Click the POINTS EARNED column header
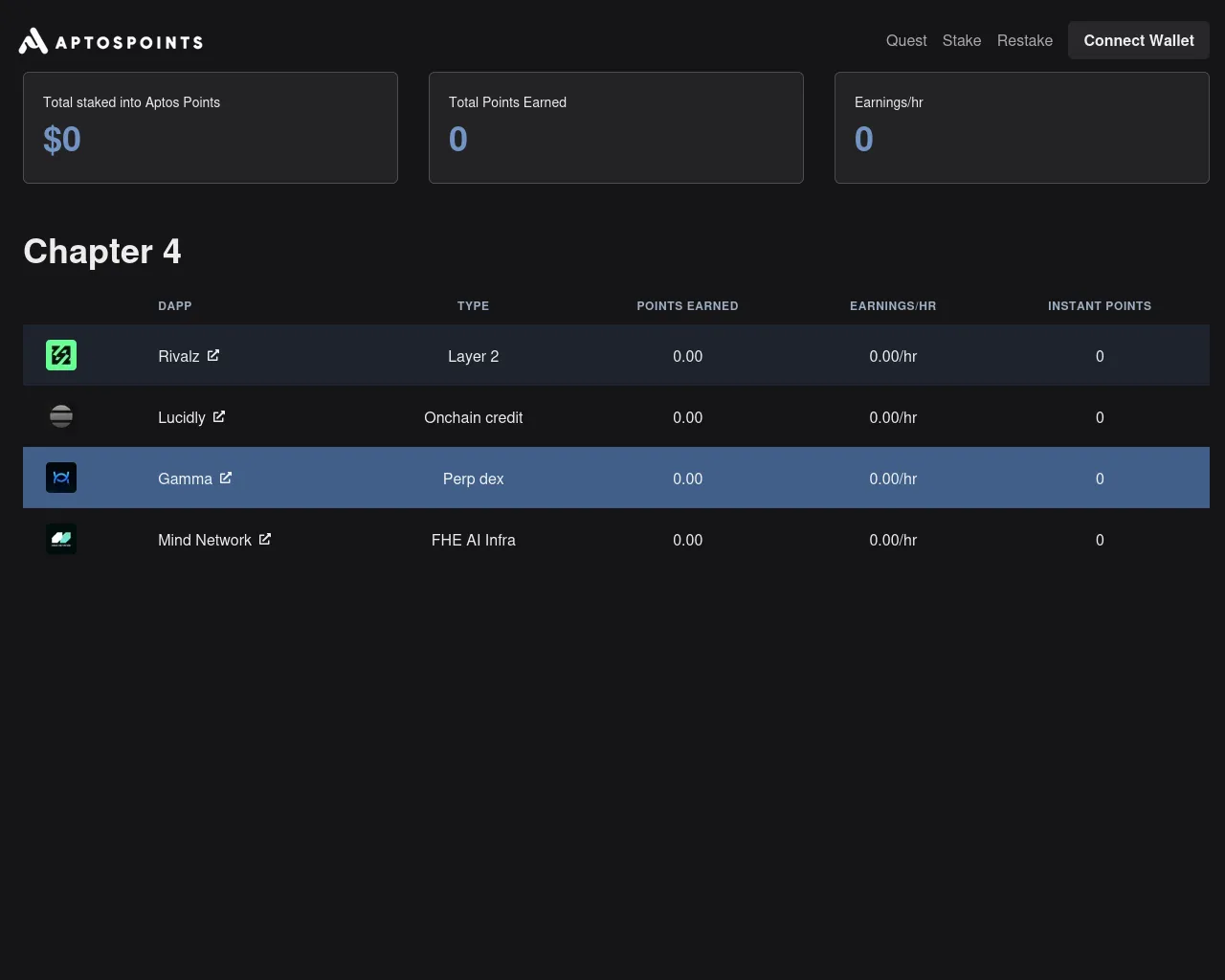 click(687, 306)
